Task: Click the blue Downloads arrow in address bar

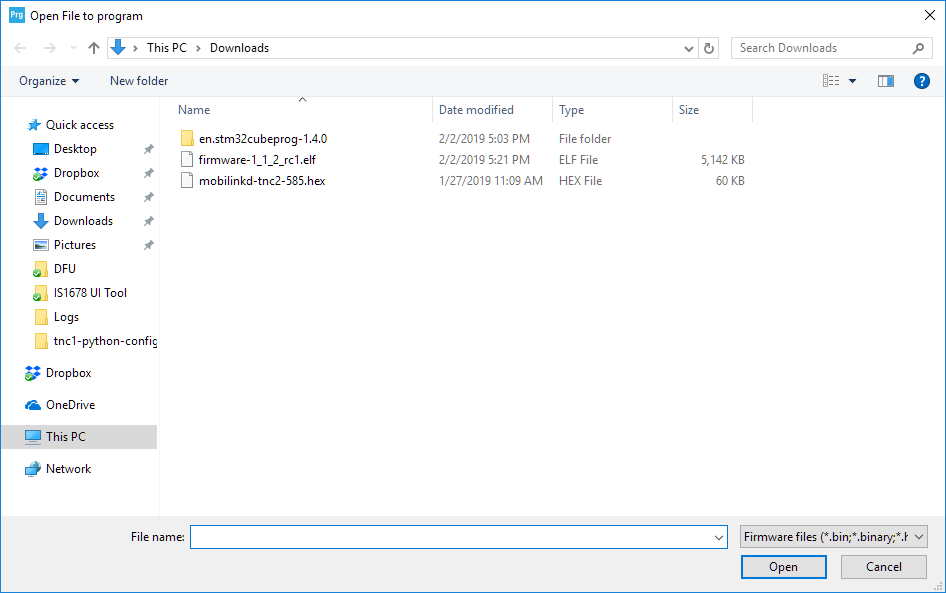Action: point(118,48)
